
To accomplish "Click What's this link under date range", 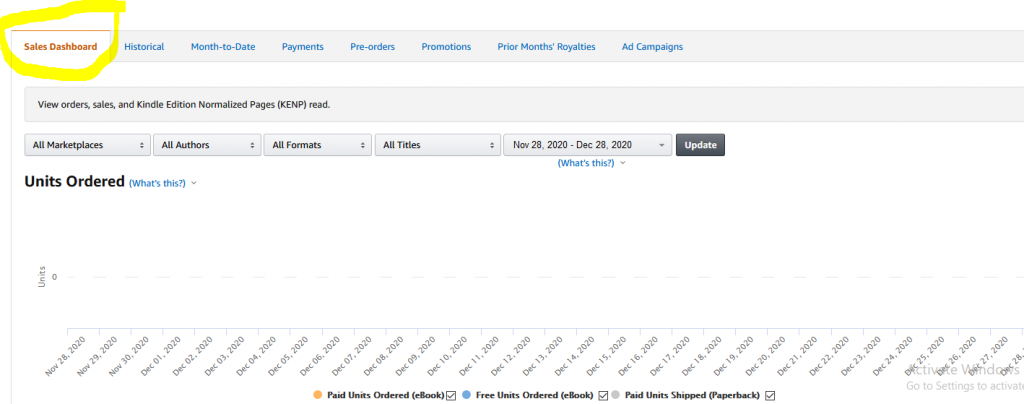I will coord(586,163).
